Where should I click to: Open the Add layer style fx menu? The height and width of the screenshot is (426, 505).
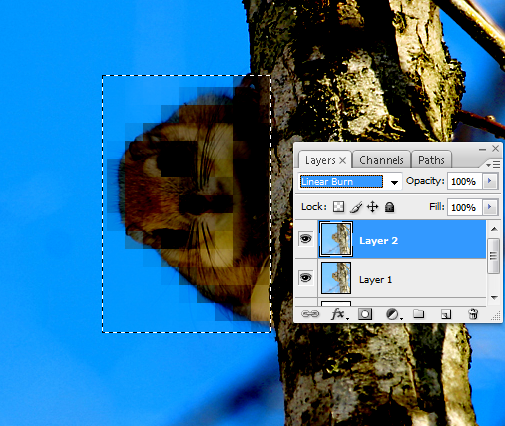point(339,314)
